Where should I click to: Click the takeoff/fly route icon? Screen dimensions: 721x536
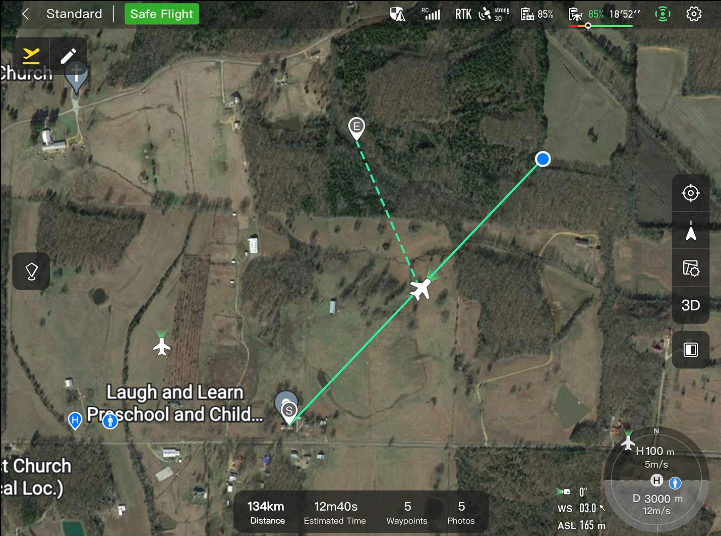coord(31,56)
